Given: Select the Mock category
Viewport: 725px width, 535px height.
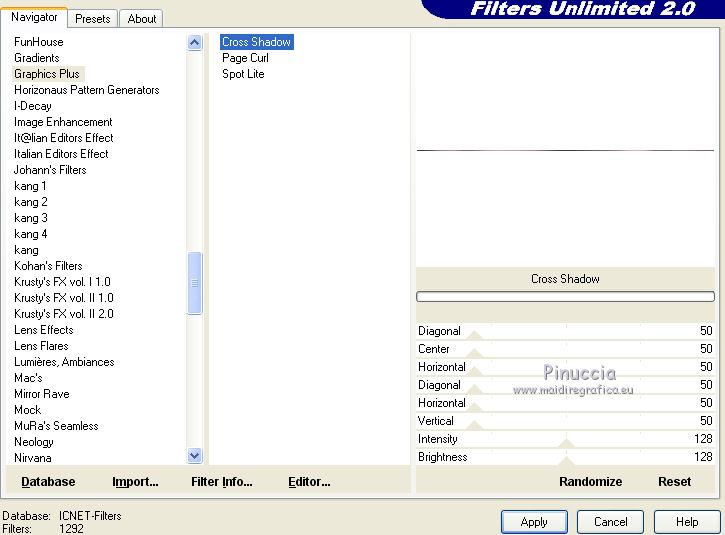Looking at the screenshot, I should [28, 410].
